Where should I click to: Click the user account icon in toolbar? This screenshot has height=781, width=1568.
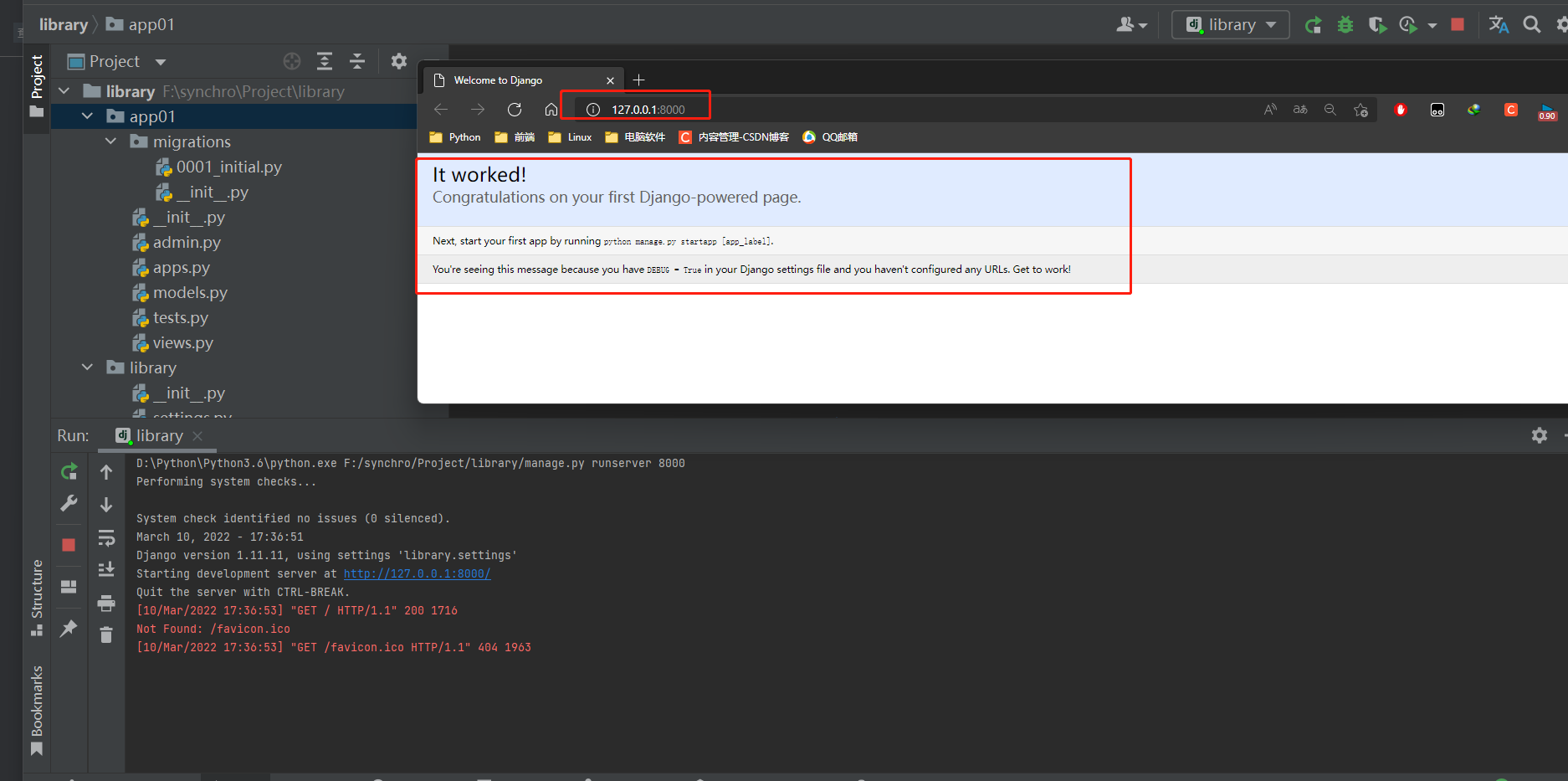(1125, 25)
